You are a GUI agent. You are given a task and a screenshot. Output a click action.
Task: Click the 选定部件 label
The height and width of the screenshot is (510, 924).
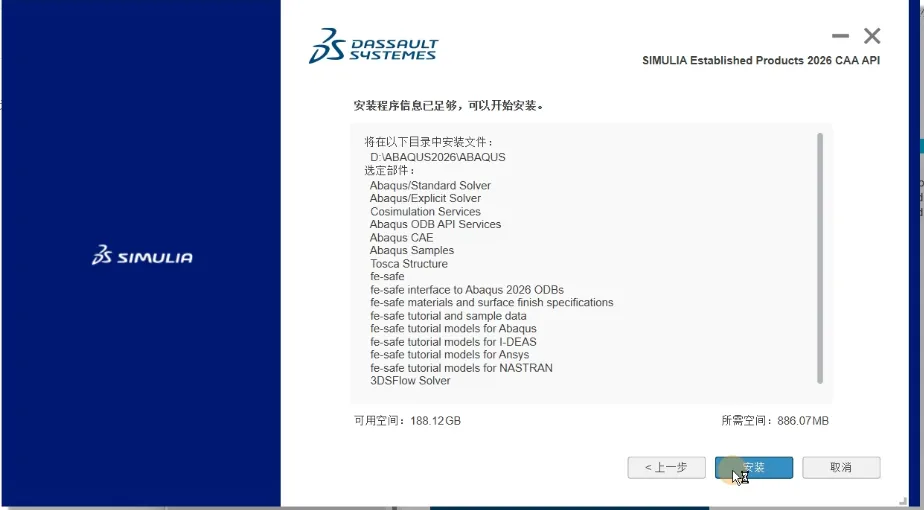click(390, 171)
